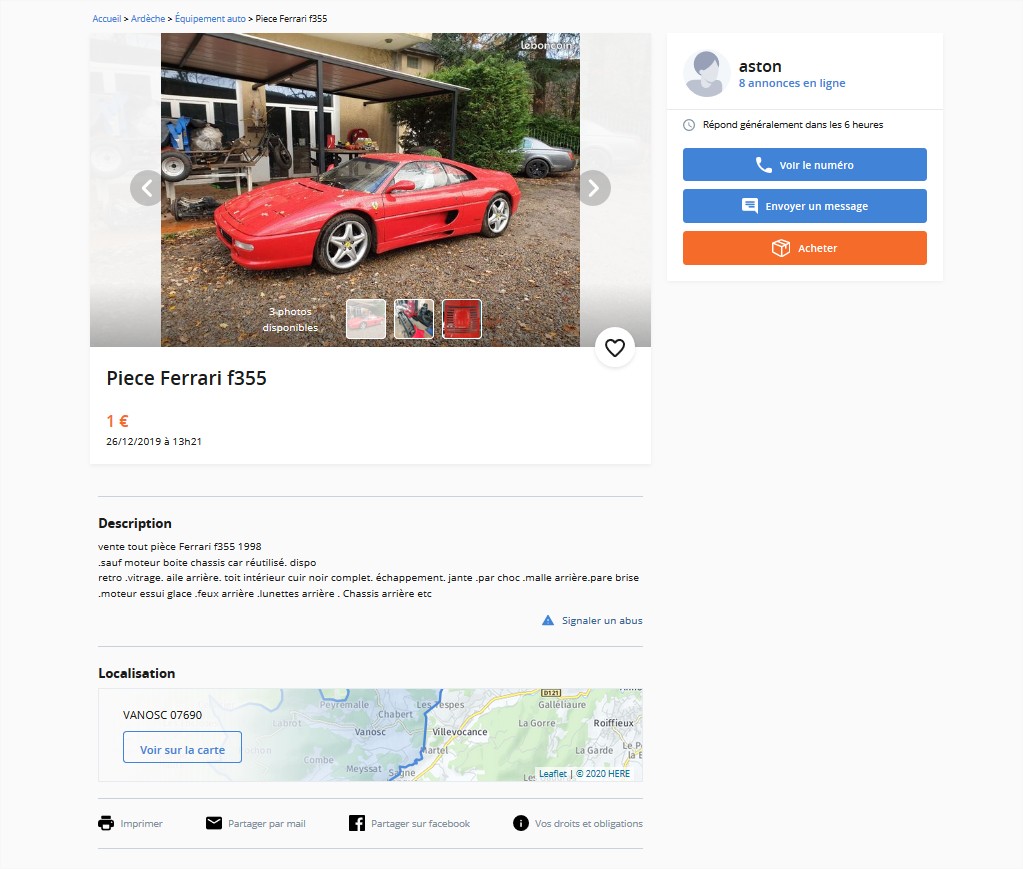
Task: Open first thumbnail of the red Ferrari
Action: coord(366,319)
